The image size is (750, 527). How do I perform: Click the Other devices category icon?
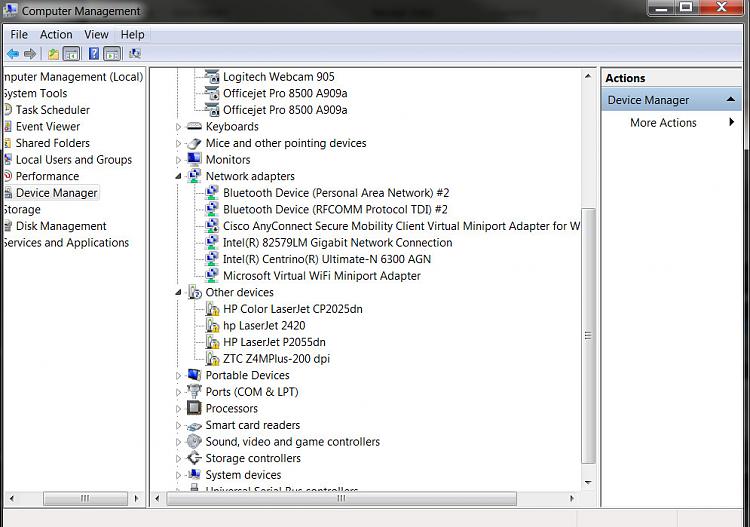194,292
